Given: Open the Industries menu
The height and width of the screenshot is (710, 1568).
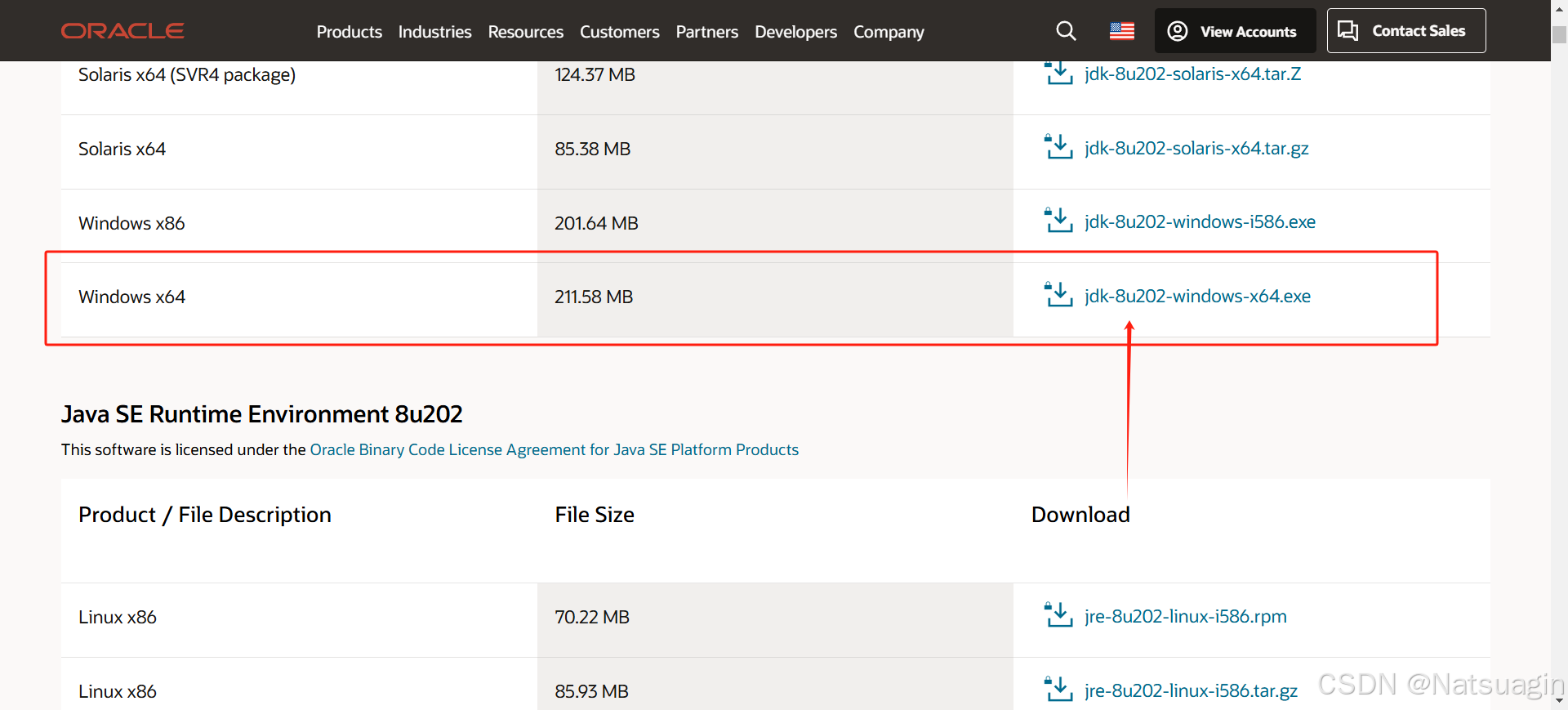Looking at the screenshot, I should 434,32.
